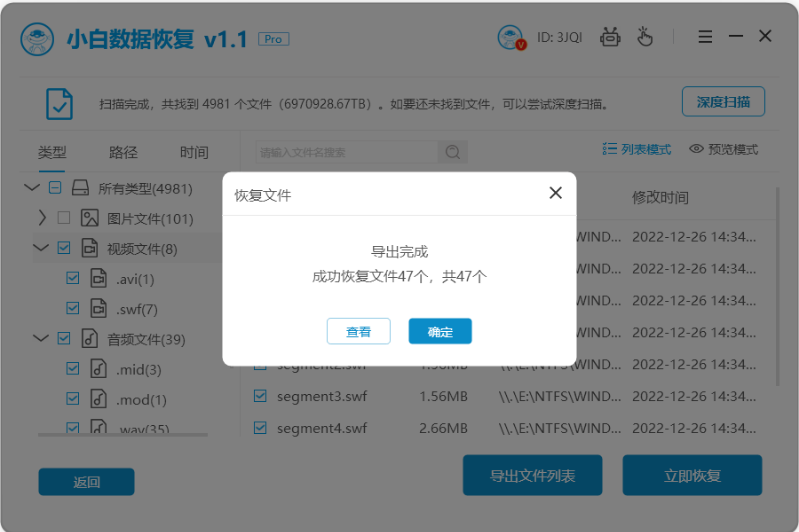Click the user avatar icon
This screenshot has width=799, height=532.
pos(511,38)
